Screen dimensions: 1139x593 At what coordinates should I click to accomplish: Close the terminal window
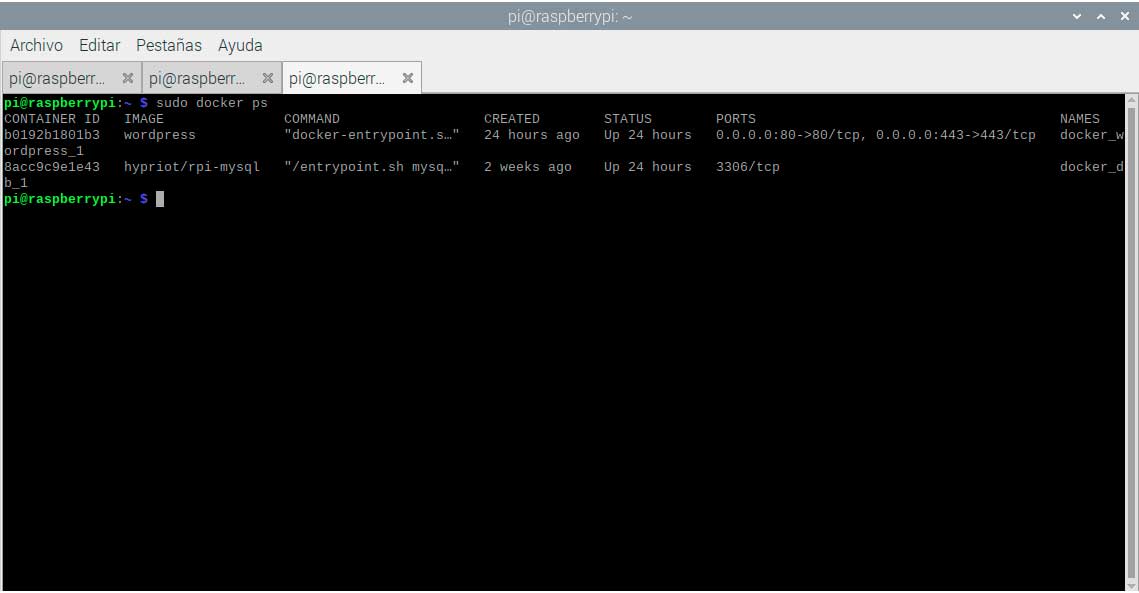1125,16
